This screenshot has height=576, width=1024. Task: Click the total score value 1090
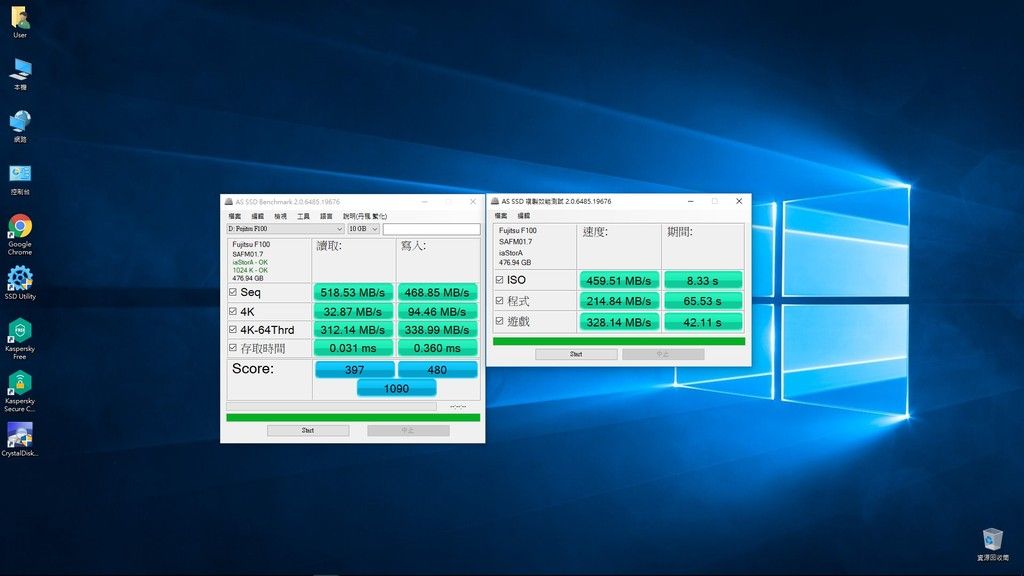[396, 389]
